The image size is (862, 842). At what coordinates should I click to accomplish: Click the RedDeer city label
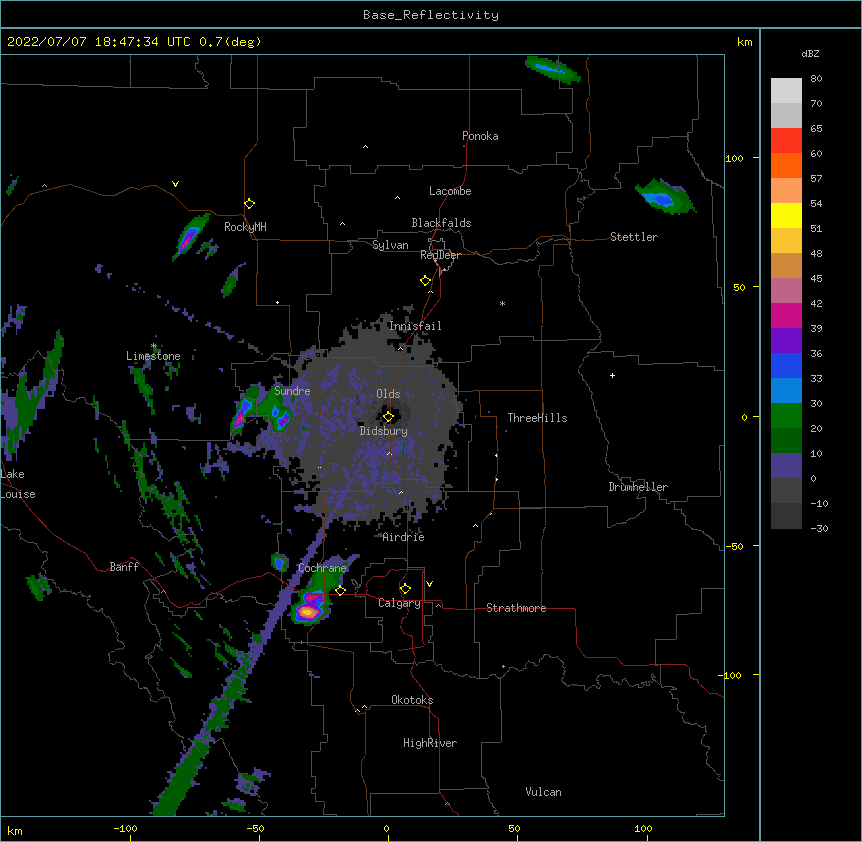[440, 255]
